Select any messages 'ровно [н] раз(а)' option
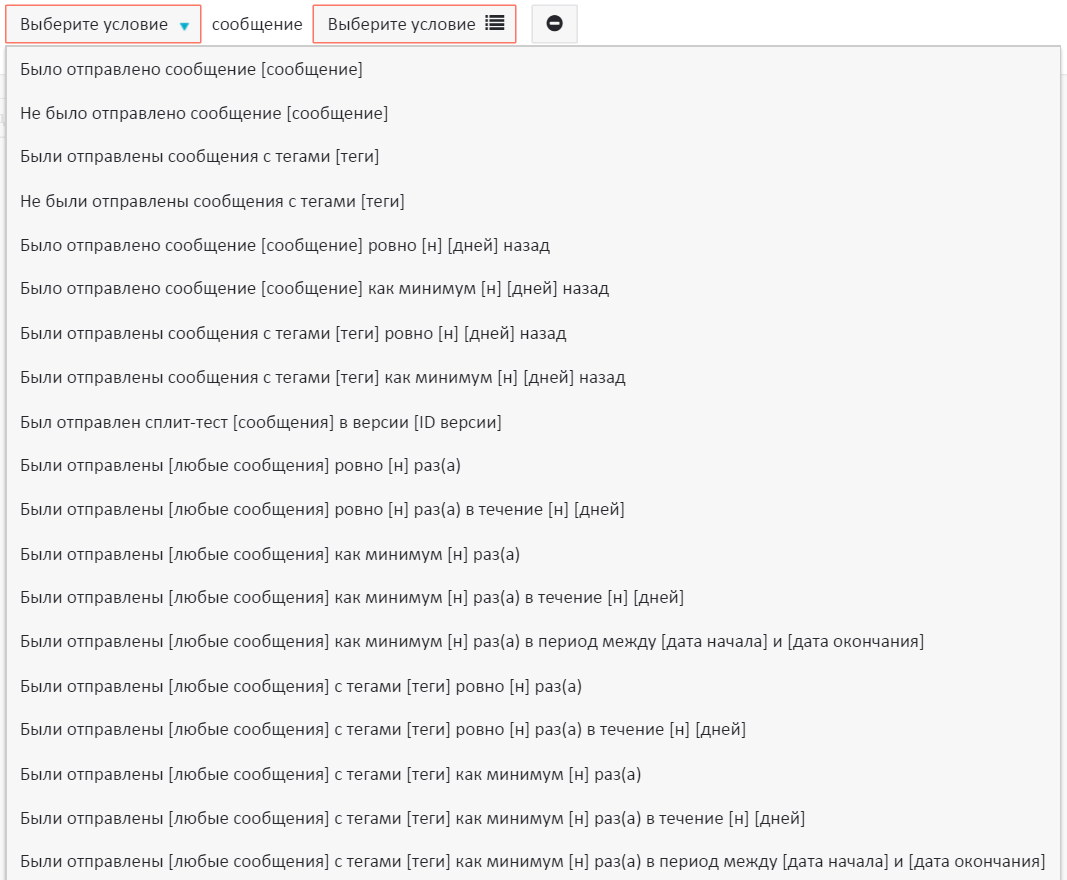Viewport: 1067px width, 880px height. pos(240,466)
